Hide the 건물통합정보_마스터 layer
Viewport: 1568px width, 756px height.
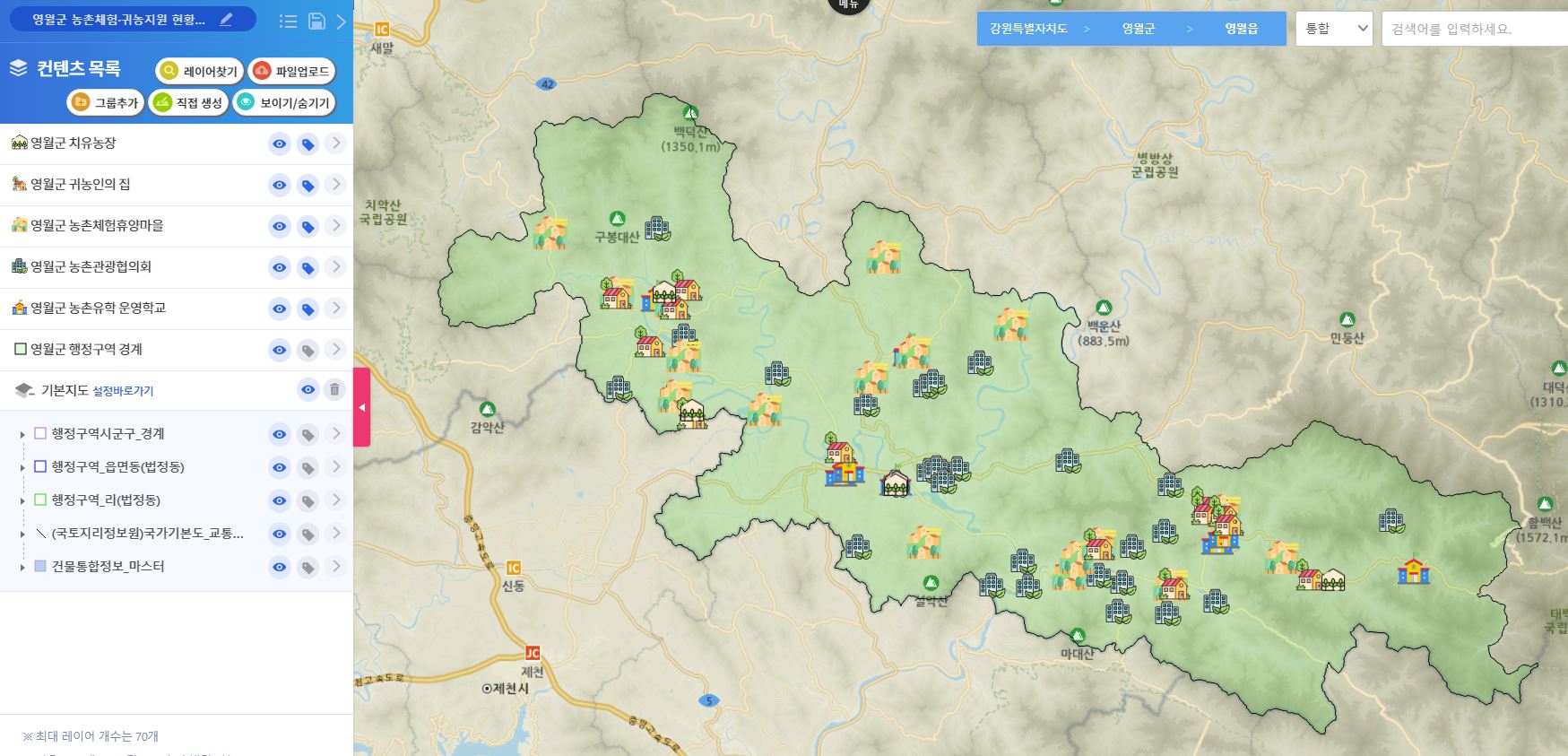[x=280, y=568]
